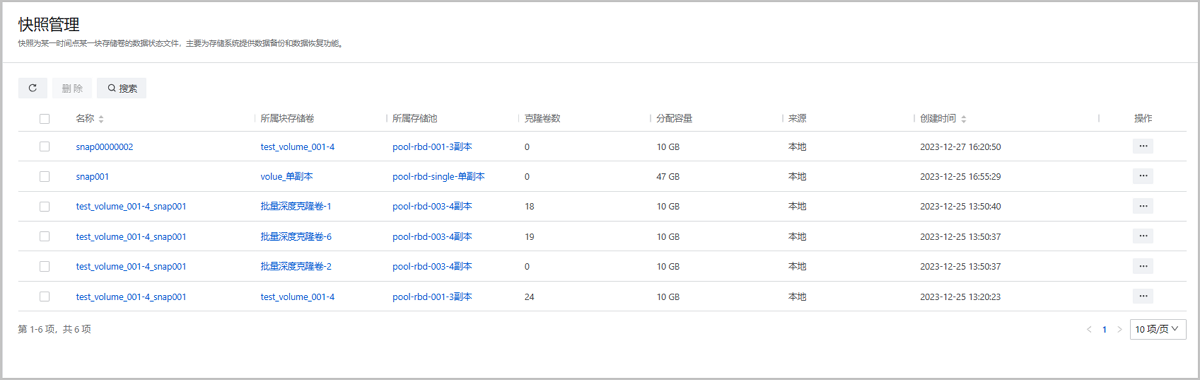The image size is (1200, 380).
Task: Toggle the select-all header checkbox
Action: (44, 119)
